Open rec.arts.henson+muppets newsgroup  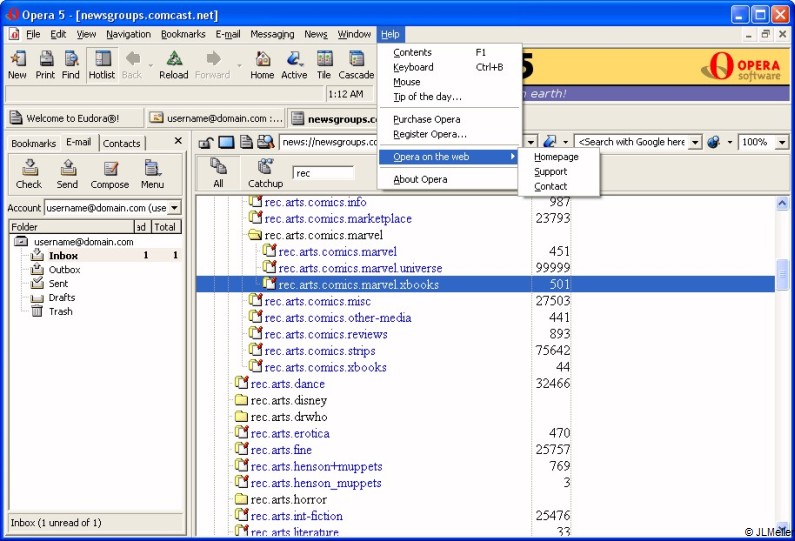pos(316,466)
